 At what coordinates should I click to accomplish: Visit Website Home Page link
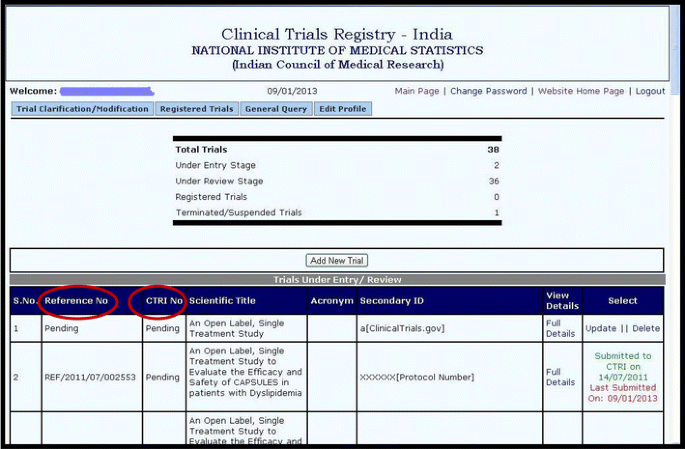point(581,91)
